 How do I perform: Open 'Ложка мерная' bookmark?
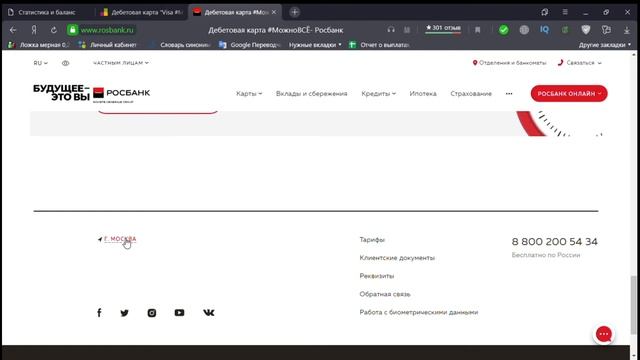(39, 45)
